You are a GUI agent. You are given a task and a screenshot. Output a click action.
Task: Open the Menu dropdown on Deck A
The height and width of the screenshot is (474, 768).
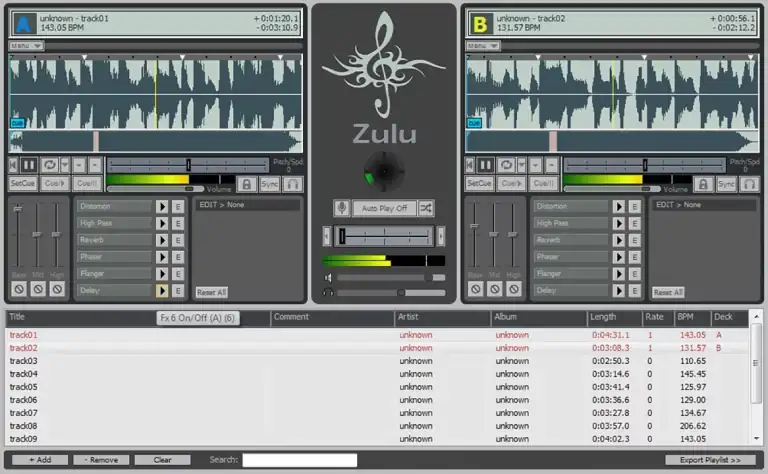click(x=26, y=46)
